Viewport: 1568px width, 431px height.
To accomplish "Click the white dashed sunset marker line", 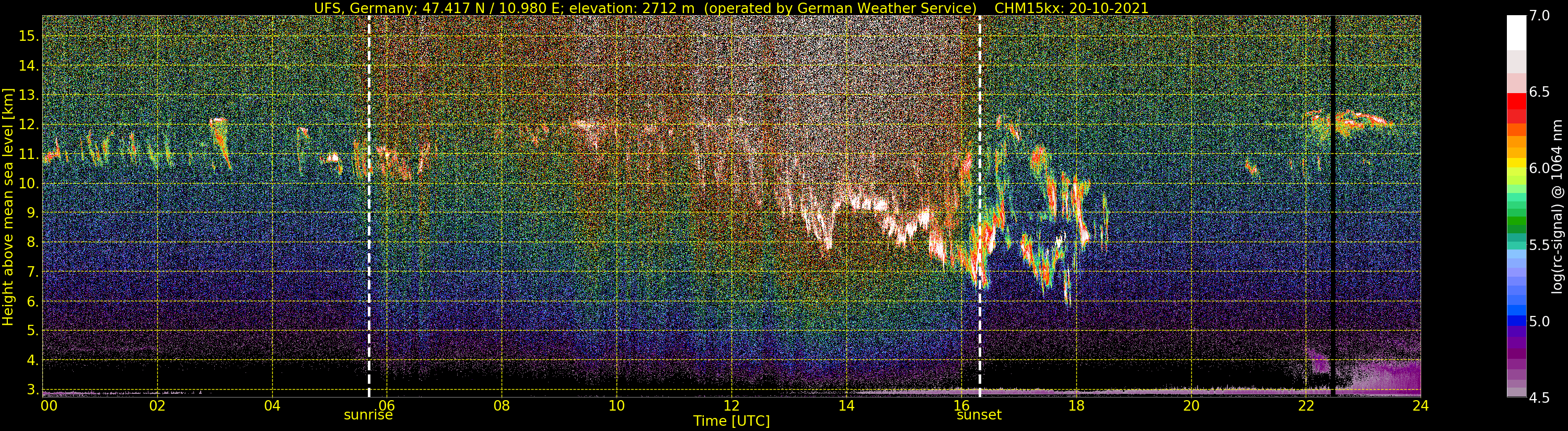I will (979, 206).
